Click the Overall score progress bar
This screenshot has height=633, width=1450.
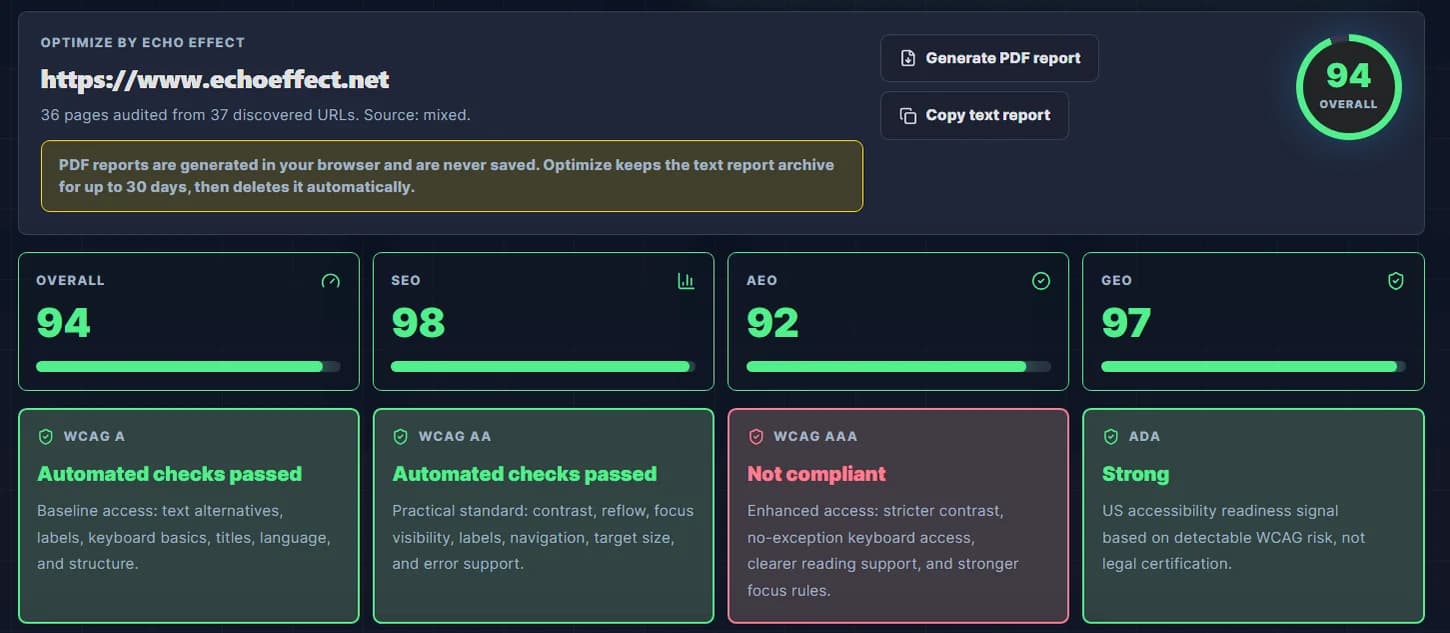click(x=188, y=366)
